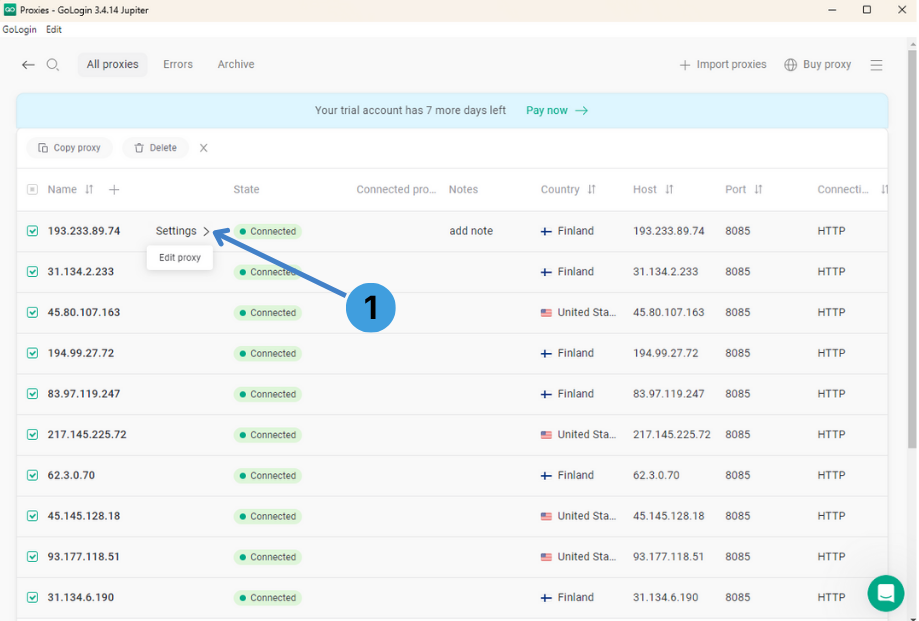Image resolution: width=919 pixels, height=621 pixels.
Task: Click port 8085 in 62.3.0.70 row
Action: coord(737,475)
